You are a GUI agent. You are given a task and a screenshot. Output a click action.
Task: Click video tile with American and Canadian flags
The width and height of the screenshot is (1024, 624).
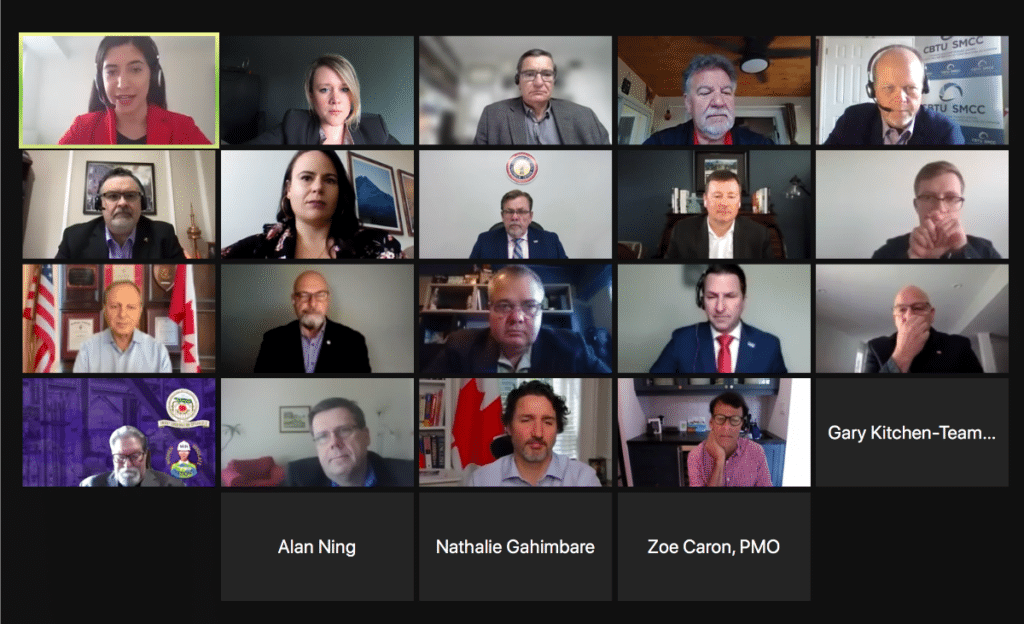[119, 319]
